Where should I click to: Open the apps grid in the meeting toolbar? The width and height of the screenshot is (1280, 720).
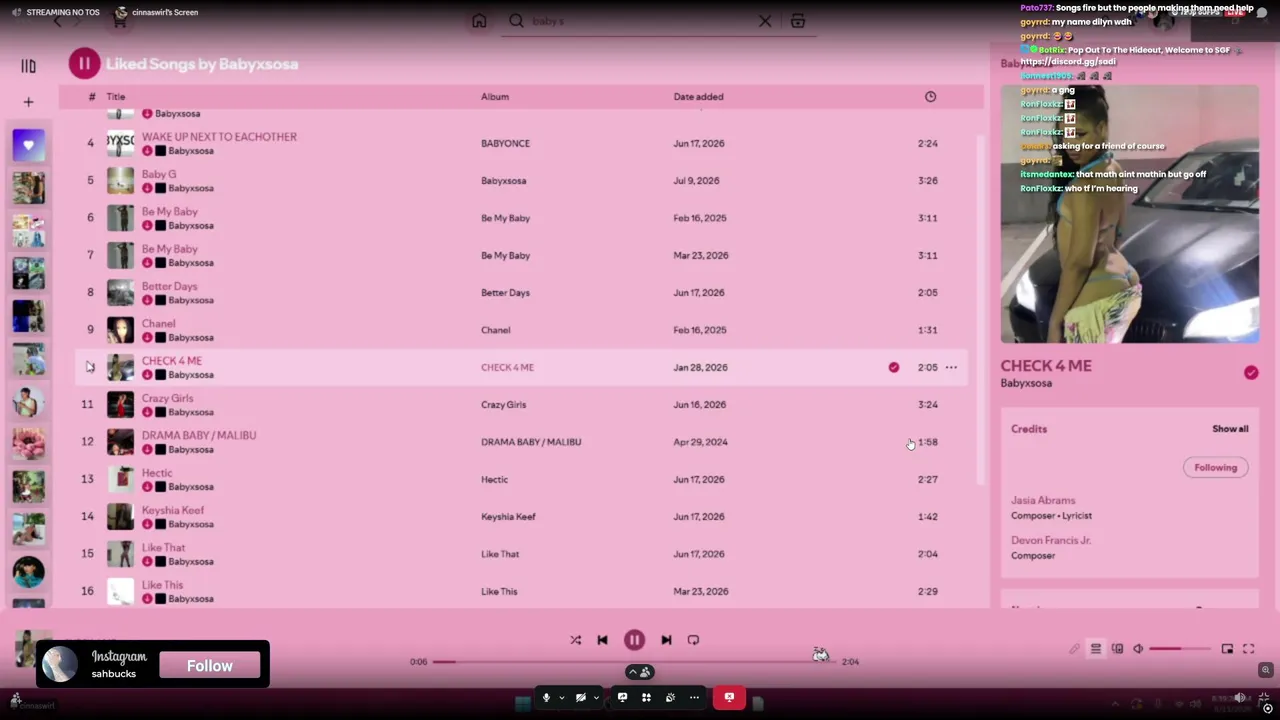pos(646,697)
